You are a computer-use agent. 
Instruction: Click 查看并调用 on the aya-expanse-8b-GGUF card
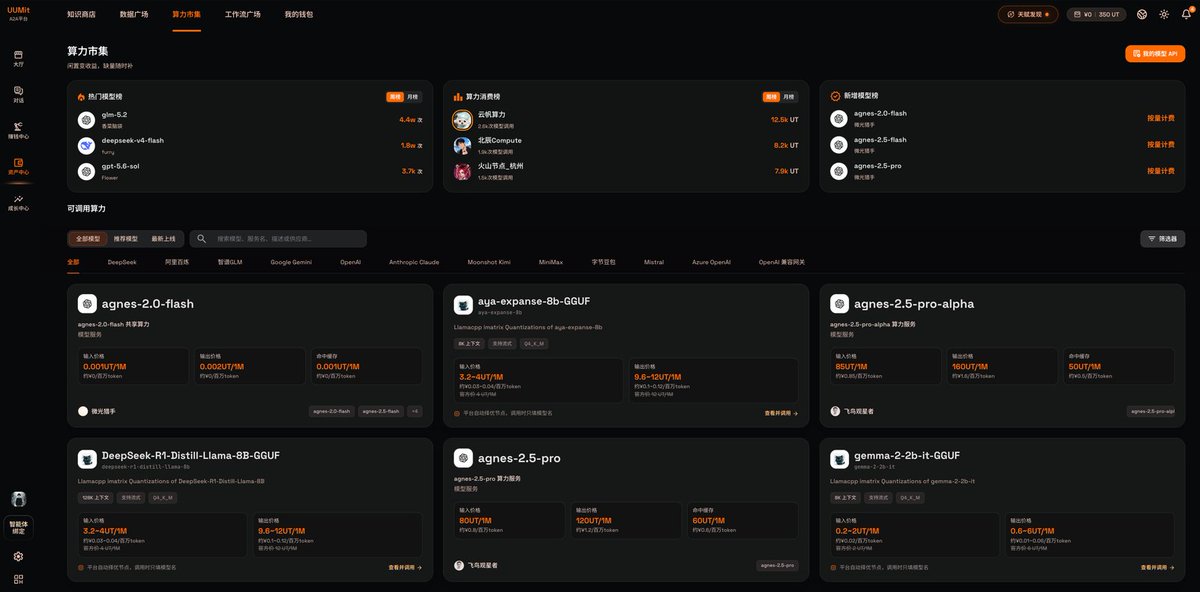pyautogui.click(x=781, y=412)
